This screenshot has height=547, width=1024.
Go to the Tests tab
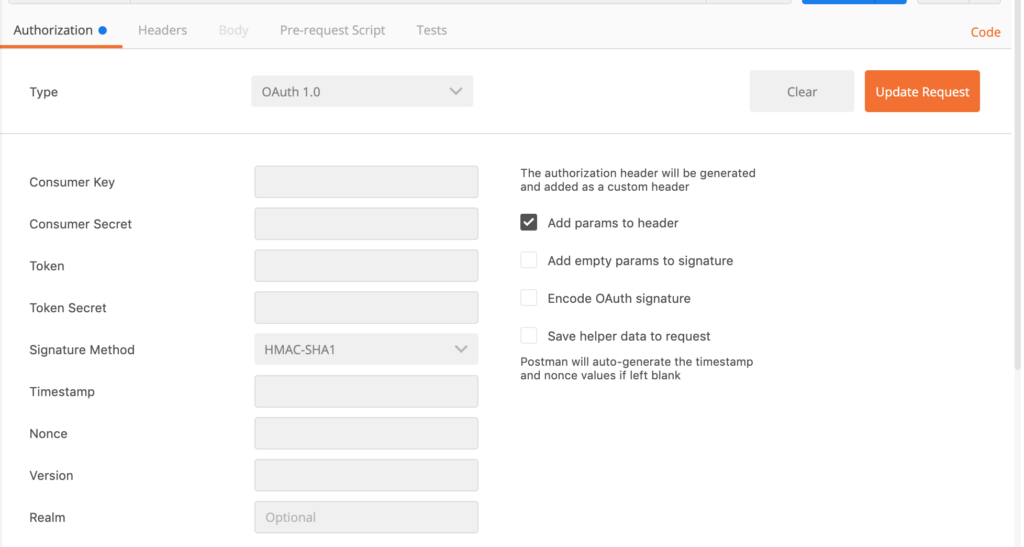tap(432, 30)
